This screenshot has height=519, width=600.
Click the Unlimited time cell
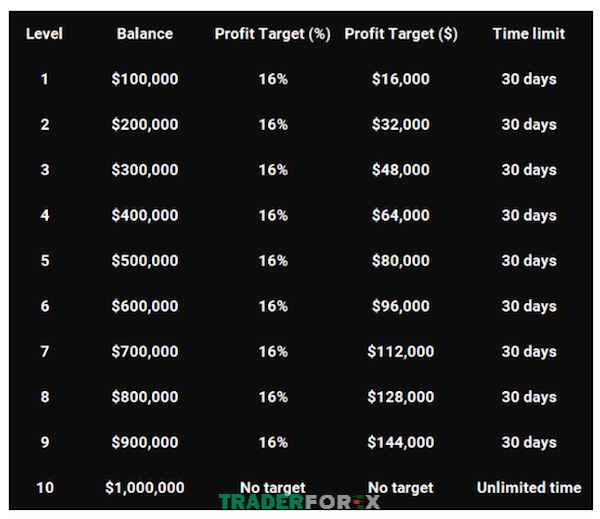[529, 488]
